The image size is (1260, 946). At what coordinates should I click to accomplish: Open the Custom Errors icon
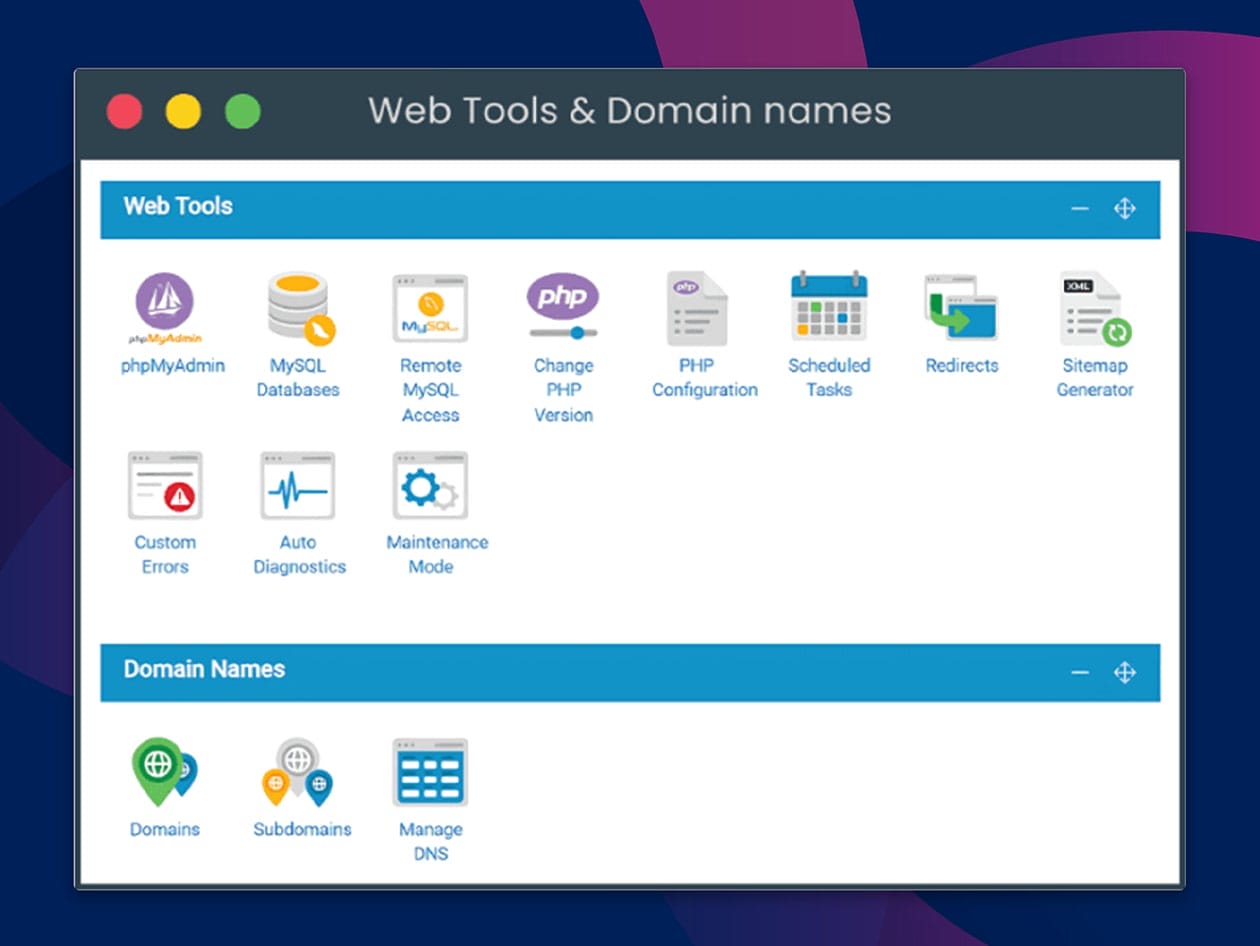(x=165, y=485)
